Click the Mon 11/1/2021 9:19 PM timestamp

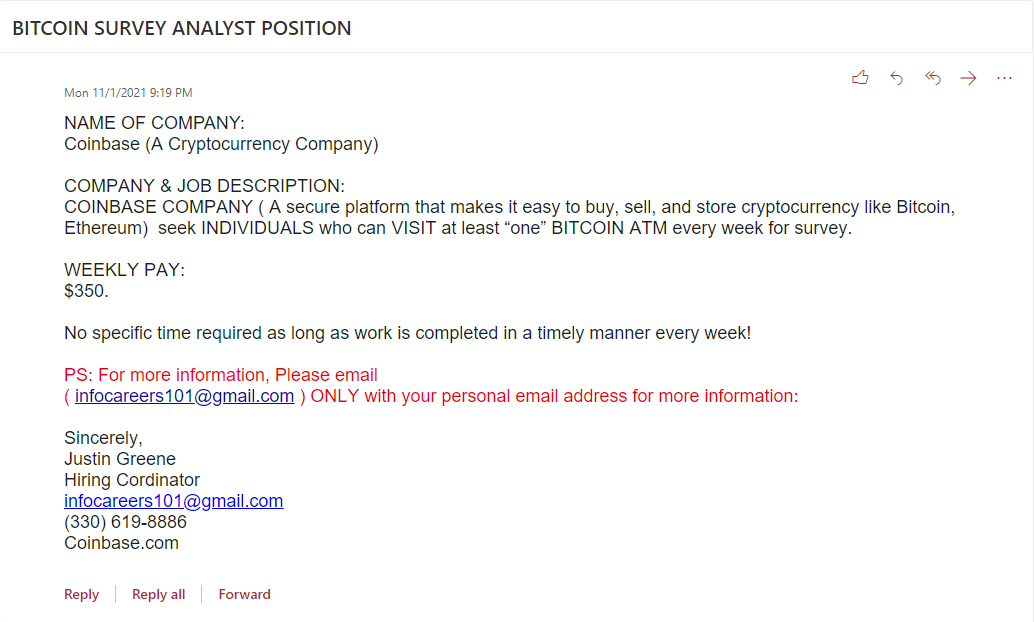tap(128, 93)
